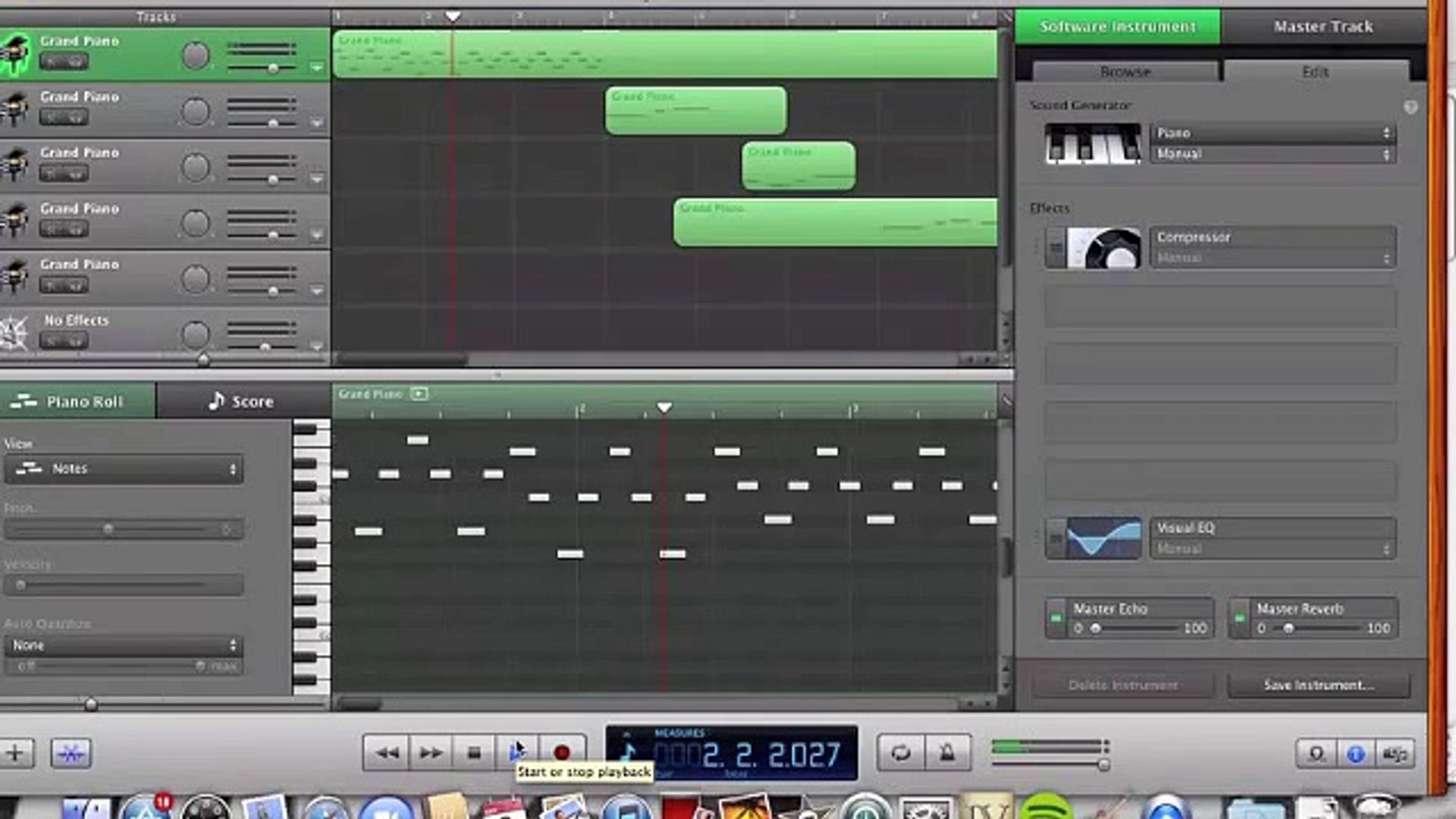1456x819 pixels.
Task: Toggle the Track Info blue i button
Action: (1356, 754)
